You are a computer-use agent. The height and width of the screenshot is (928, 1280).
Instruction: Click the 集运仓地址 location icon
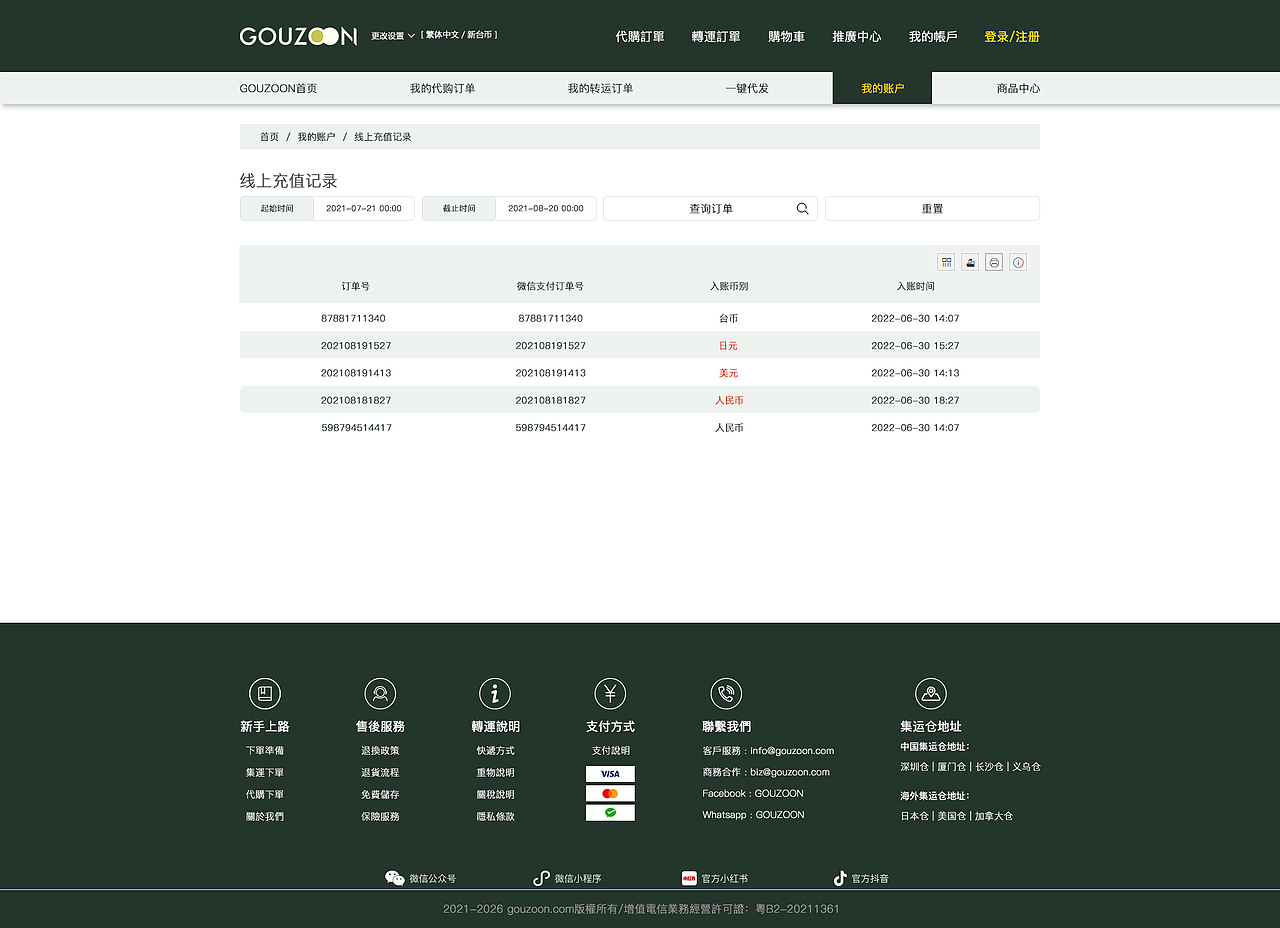tap(931, 693)
